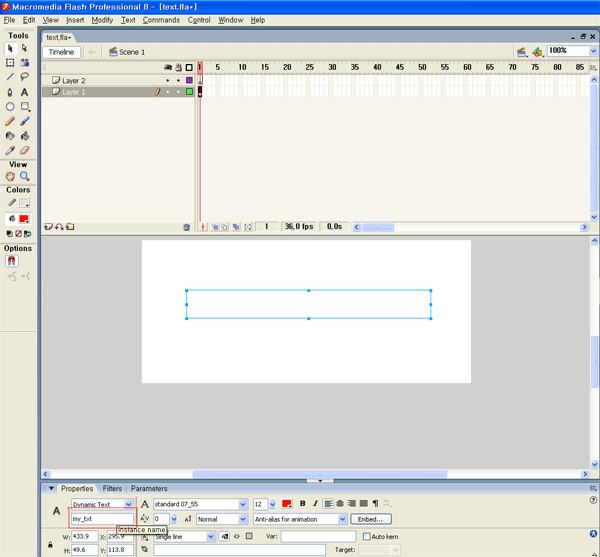The height and width of the screenshot is (557, 600).
Task: Open the Anti-alias for animation dropdown
Action: [x=342, y=519]
